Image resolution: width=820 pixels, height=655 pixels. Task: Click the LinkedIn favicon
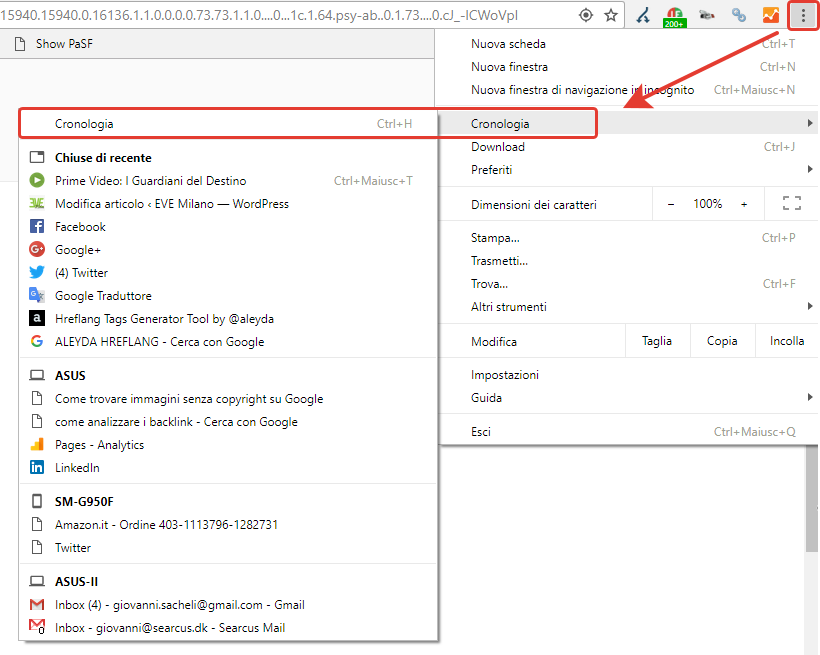[37, 467]
